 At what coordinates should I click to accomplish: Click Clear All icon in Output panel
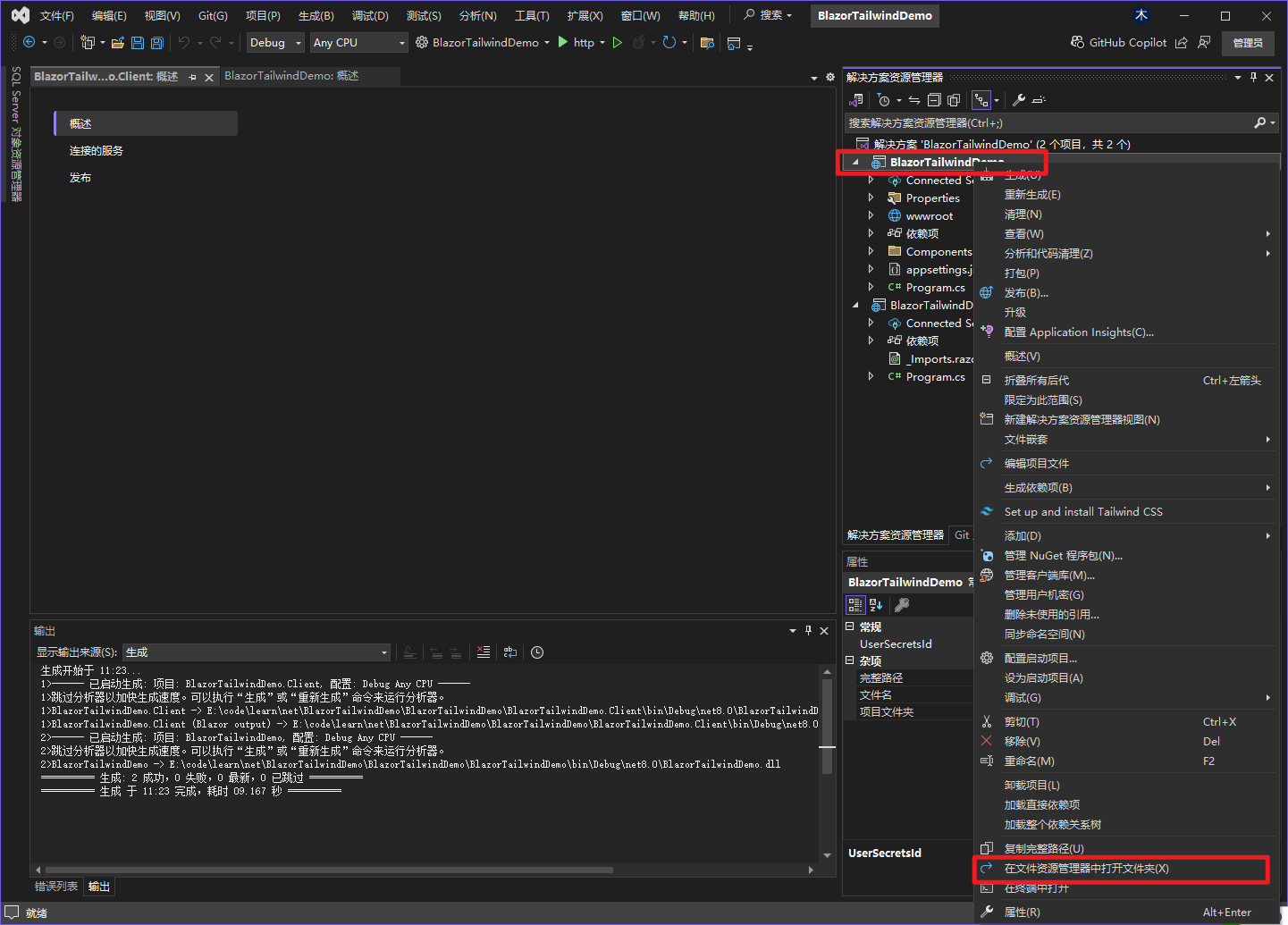tap(484, 652)
